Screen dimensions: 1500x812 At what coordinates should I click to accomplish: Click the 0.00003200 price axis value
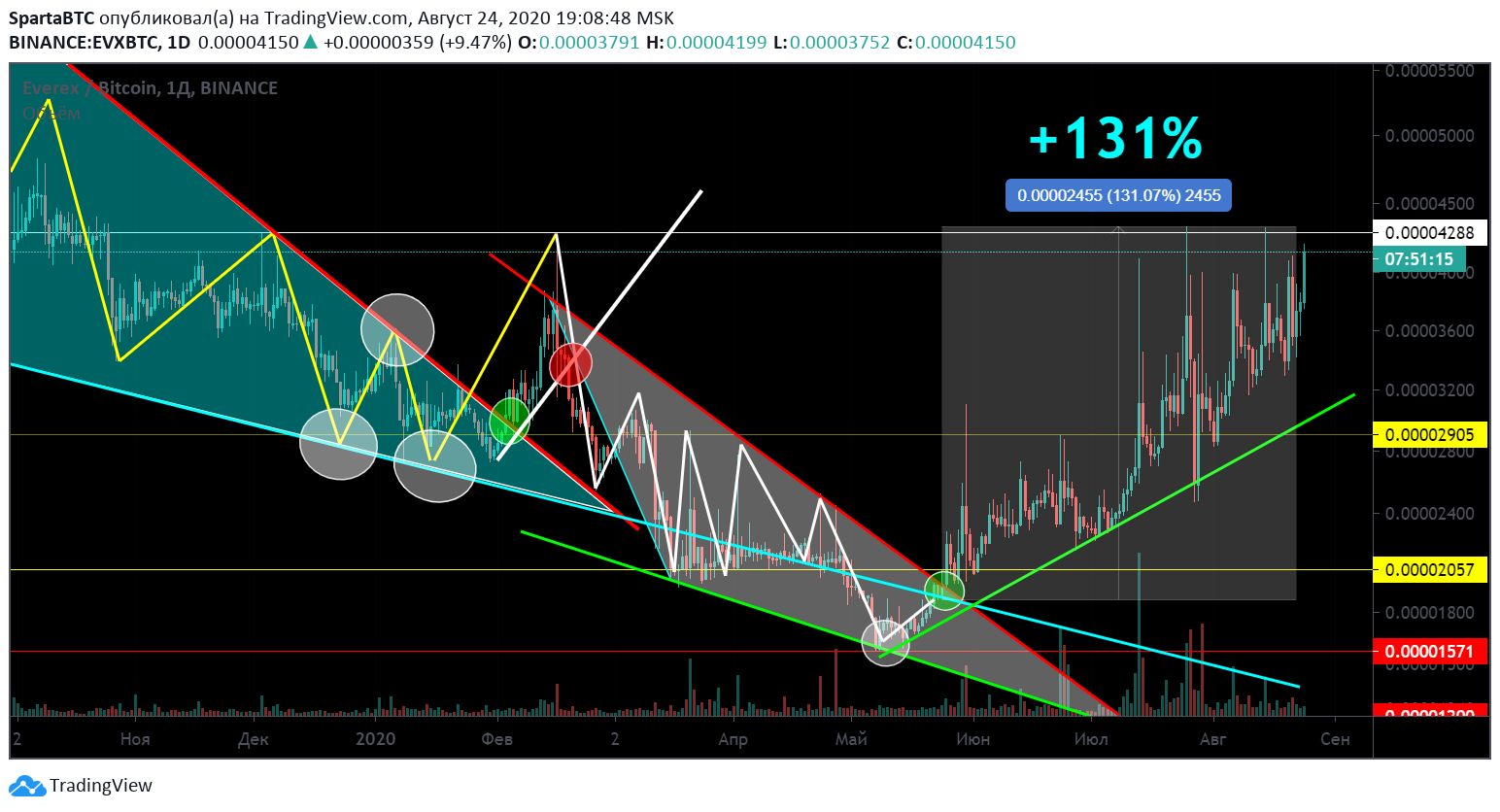(x=1430, y=390)
